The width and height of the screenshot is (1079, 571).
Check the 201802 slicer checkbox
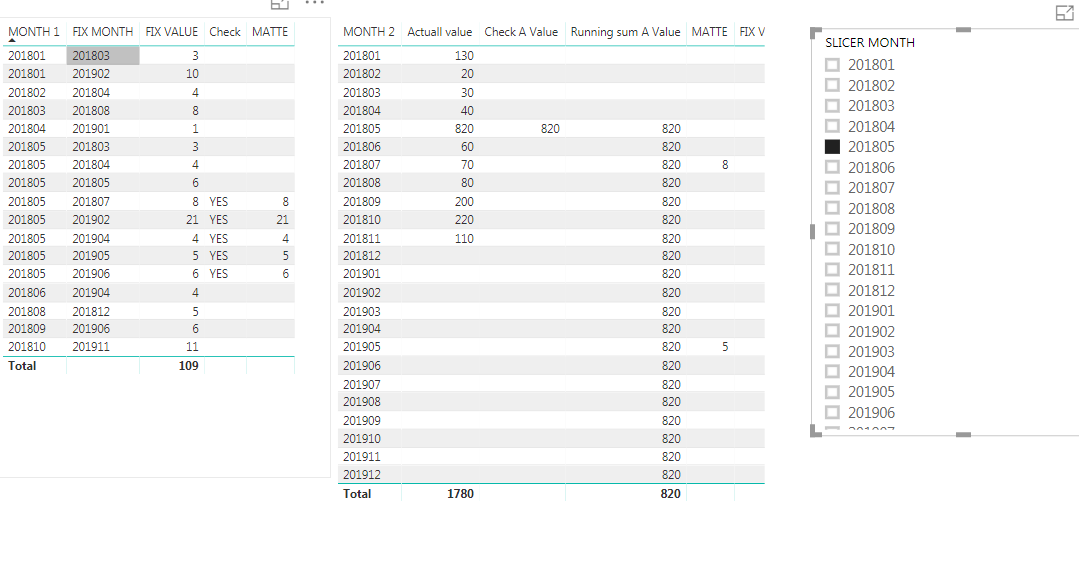click(832, 85)
